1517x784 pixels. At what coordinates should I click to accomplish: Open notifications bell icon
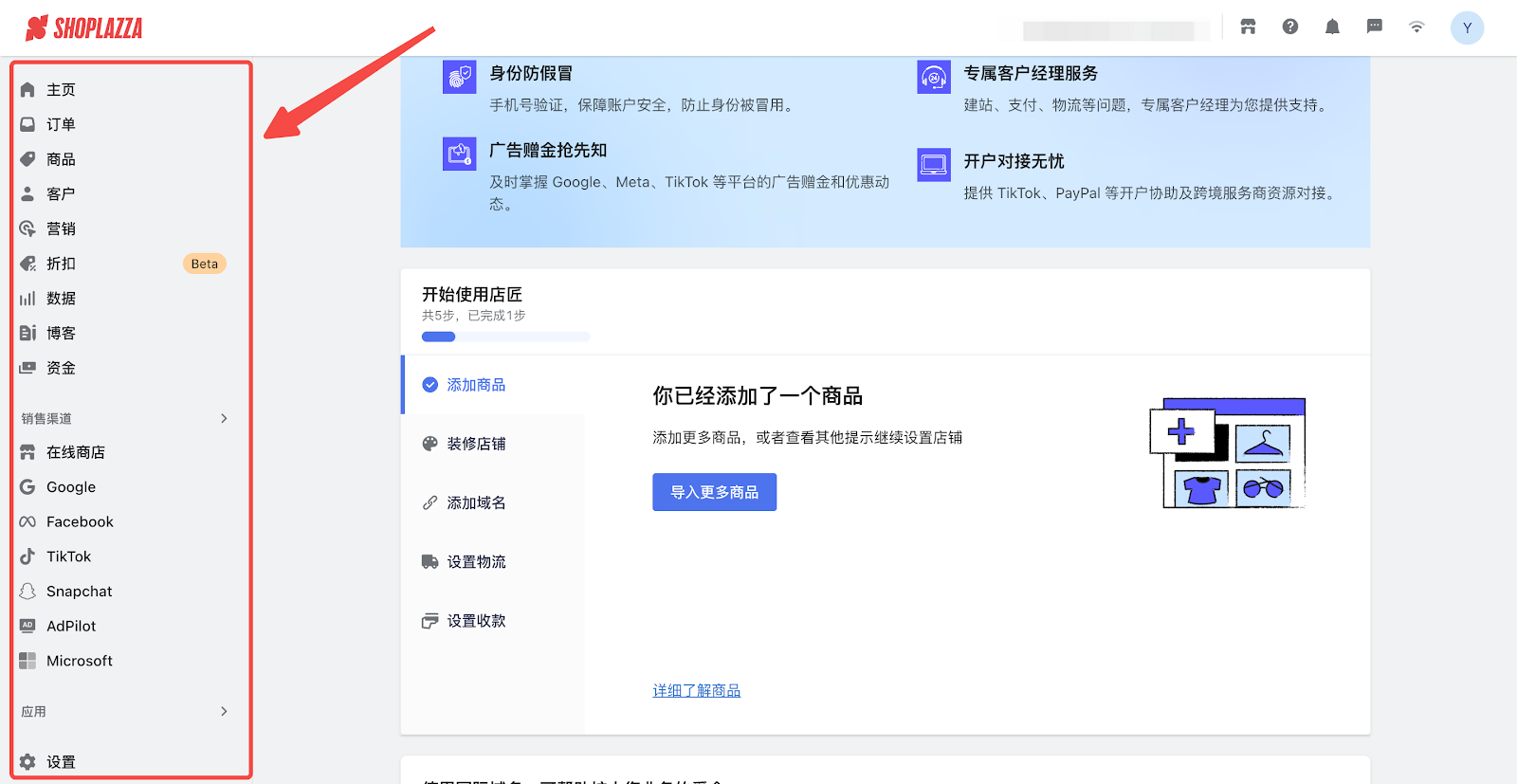point(1332,27)
